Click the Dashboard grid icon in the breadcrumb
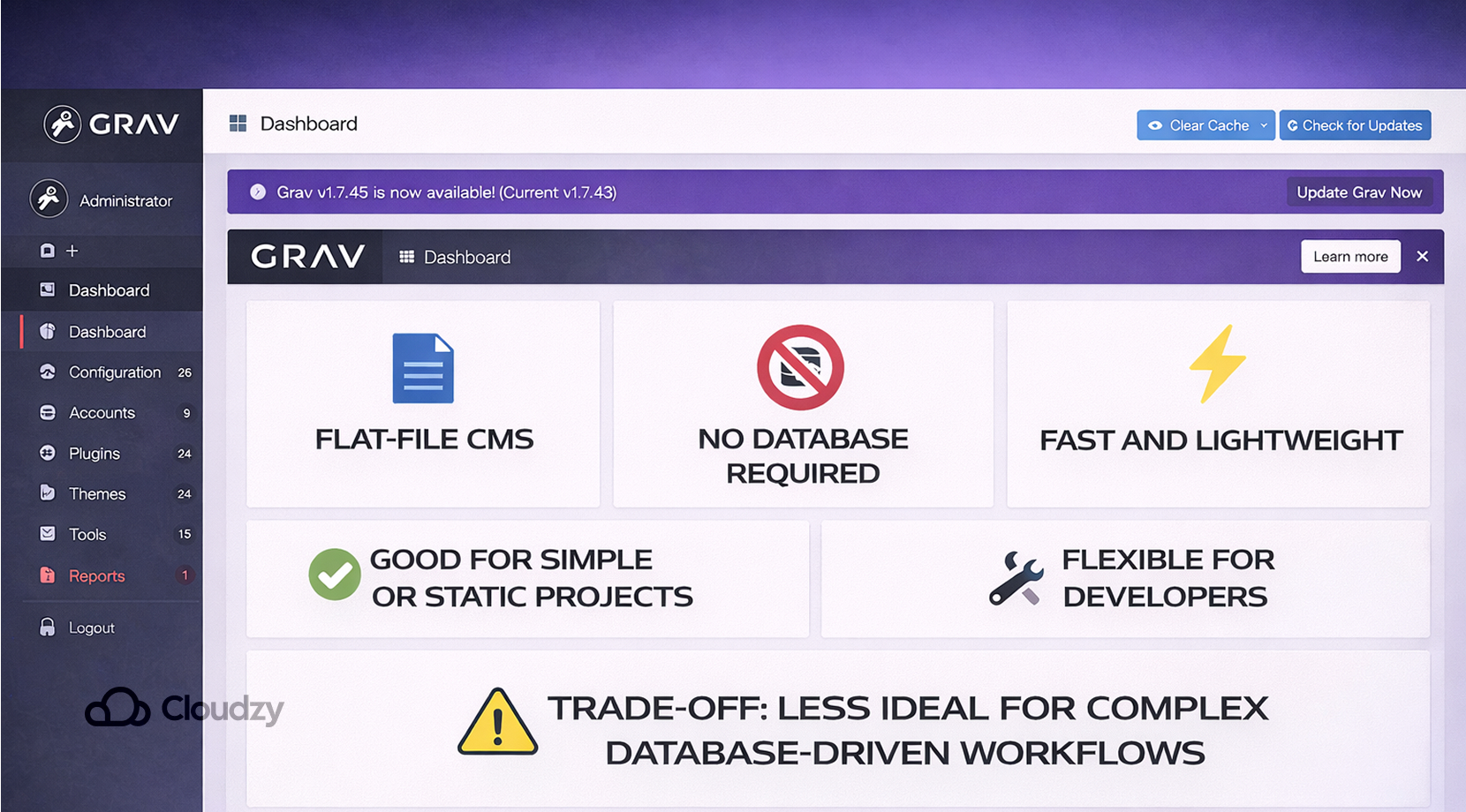 click(238, 123)
